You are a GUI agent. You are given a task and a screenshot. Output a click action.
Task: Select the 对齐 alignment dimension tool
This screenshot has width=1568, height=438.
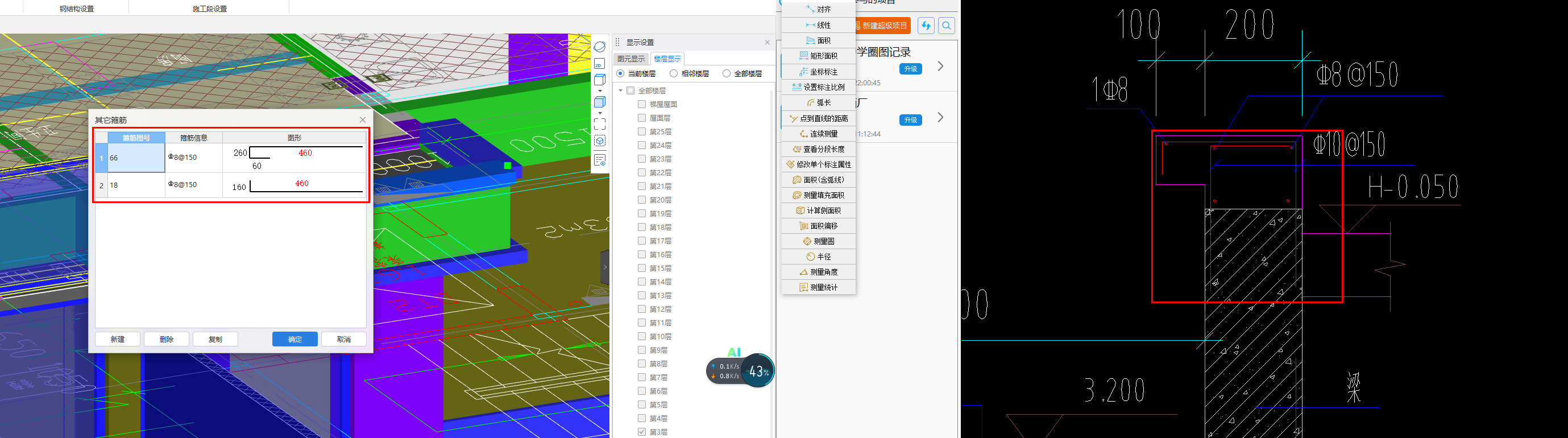pyautogui.click(x=819, y=9)
